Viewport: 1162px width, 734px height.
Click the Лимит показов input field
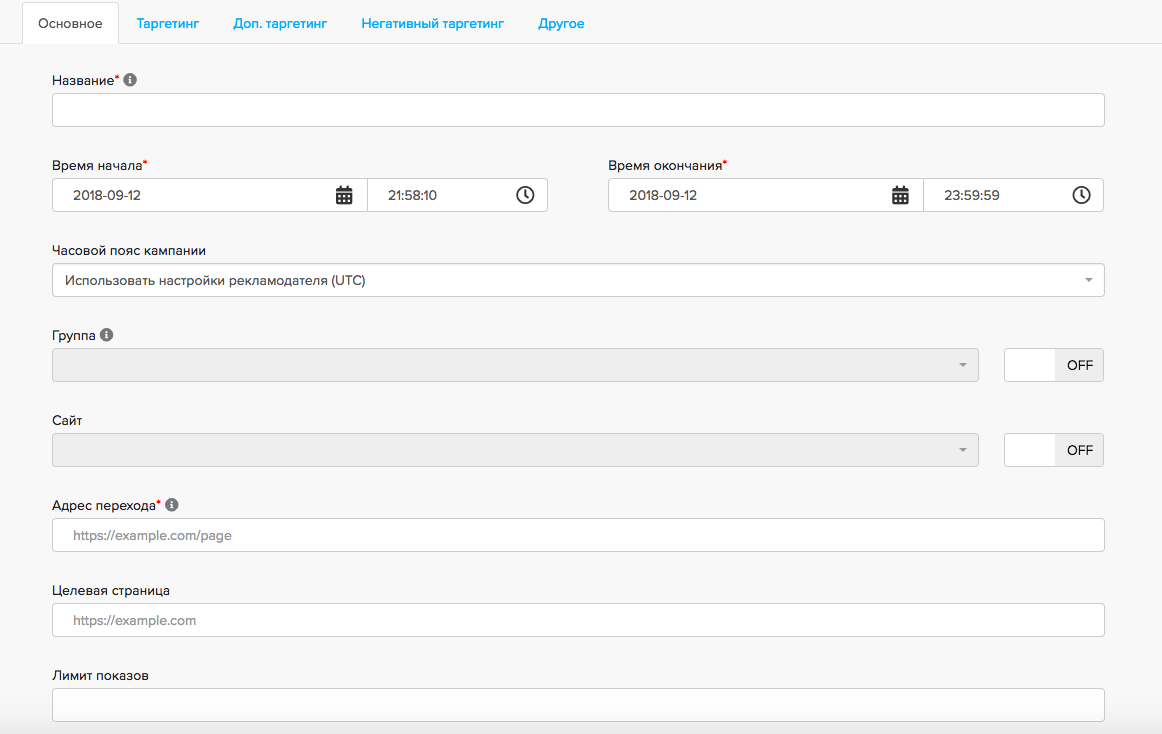click(578, 704)
